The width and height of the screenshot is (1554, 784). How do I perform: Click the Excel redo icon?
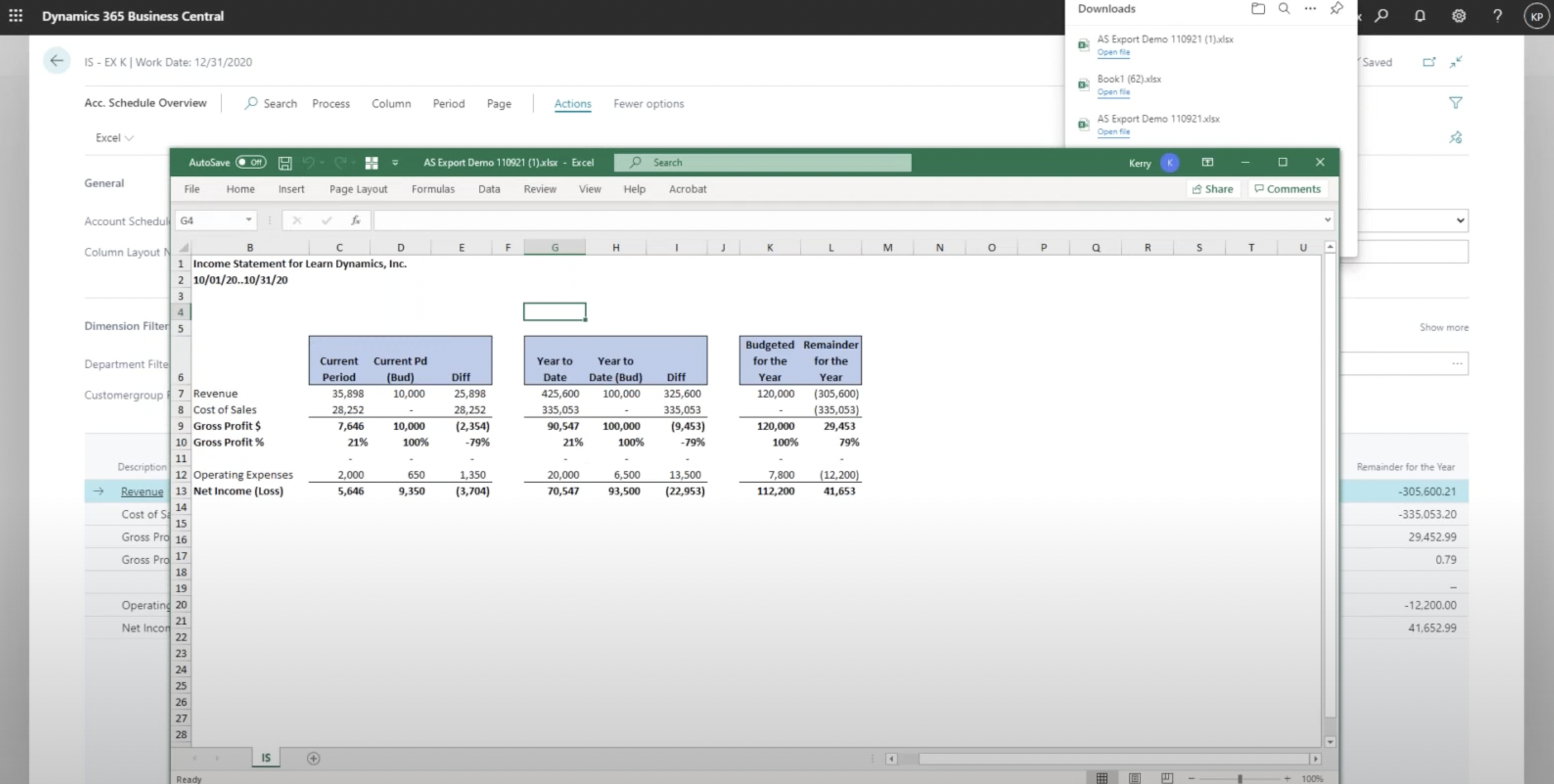[340, 162]
